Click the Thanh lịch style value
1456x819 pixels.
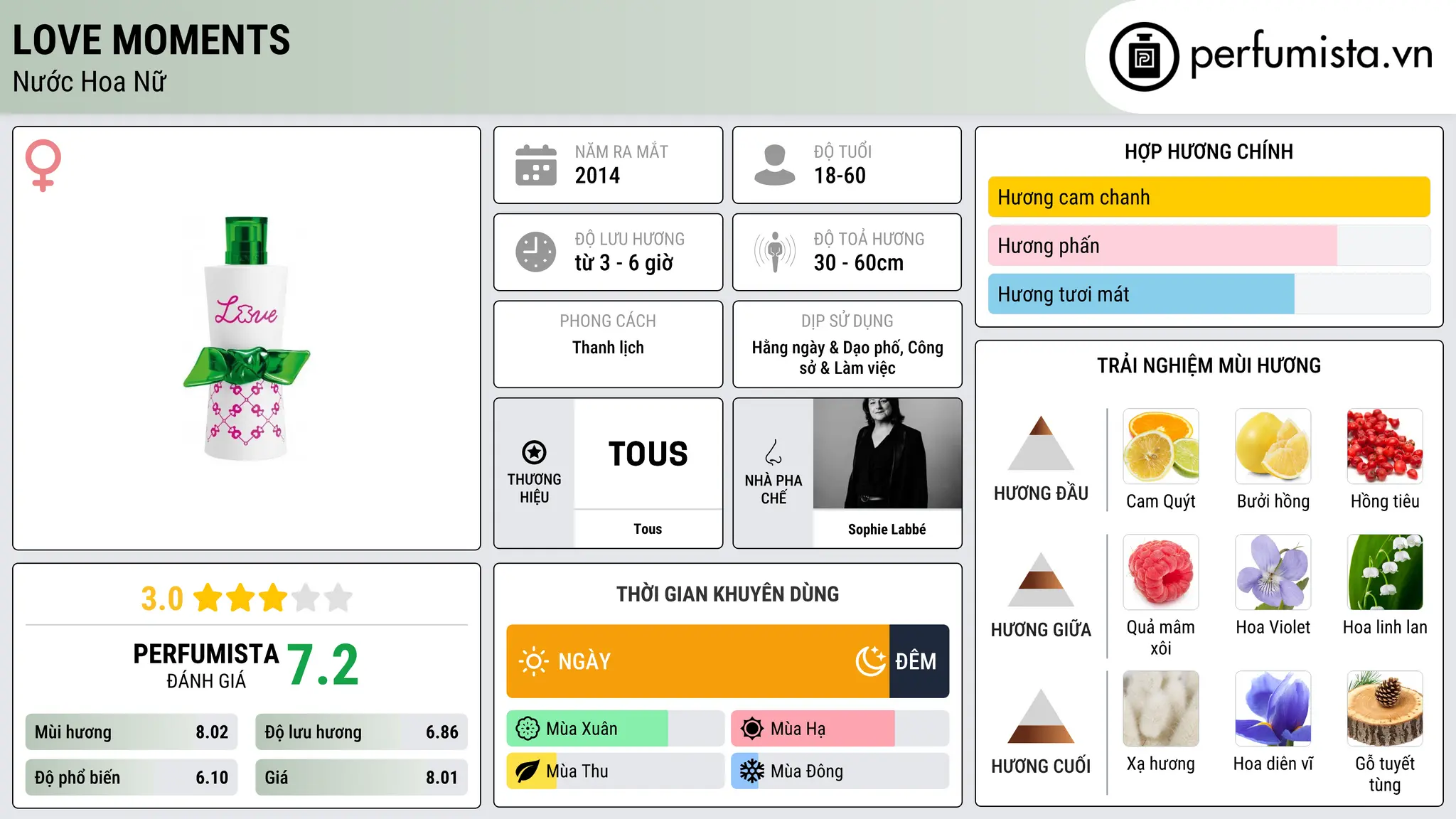pyautogui.click(x=608, y=348)
